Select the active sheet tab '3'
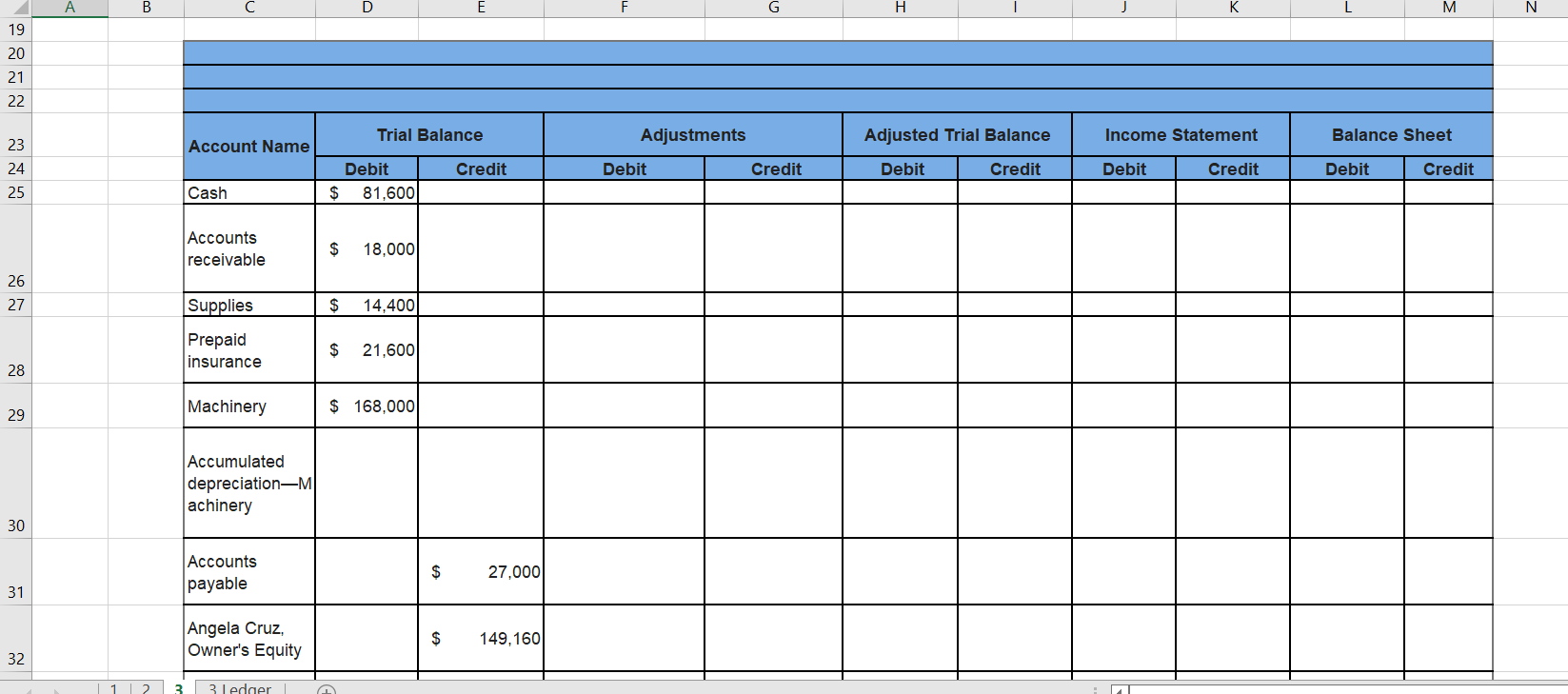Image resolution: width=1568 pixels, height=694 pixels. click(178, 688)
